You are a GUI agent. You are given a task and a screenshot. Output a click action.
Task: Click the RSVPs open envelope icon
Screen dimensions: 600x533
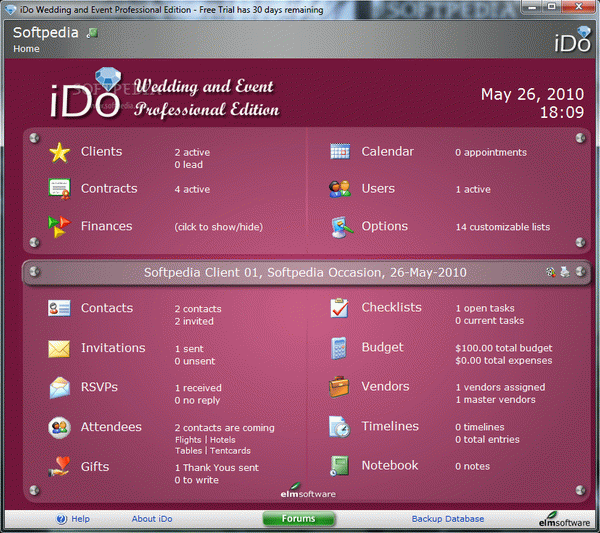click(60, 388)
